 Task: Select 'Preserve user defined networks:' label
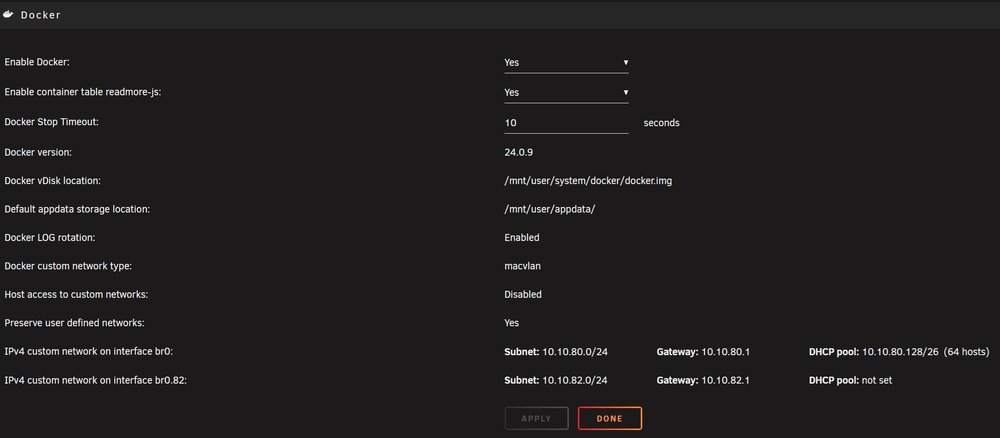(x=75, y=323)
